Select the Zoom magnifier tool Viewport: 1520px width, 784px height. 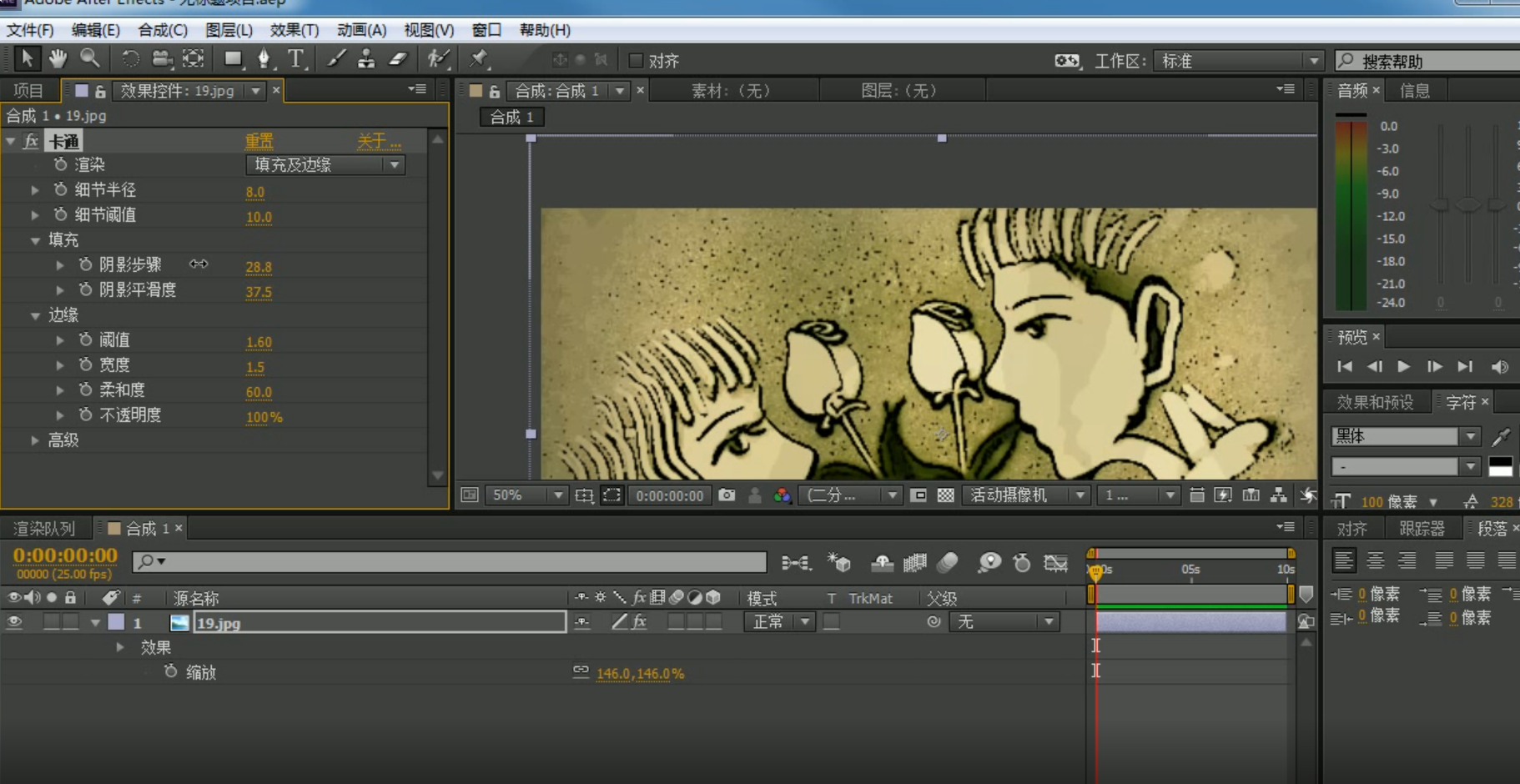(89, 58)
